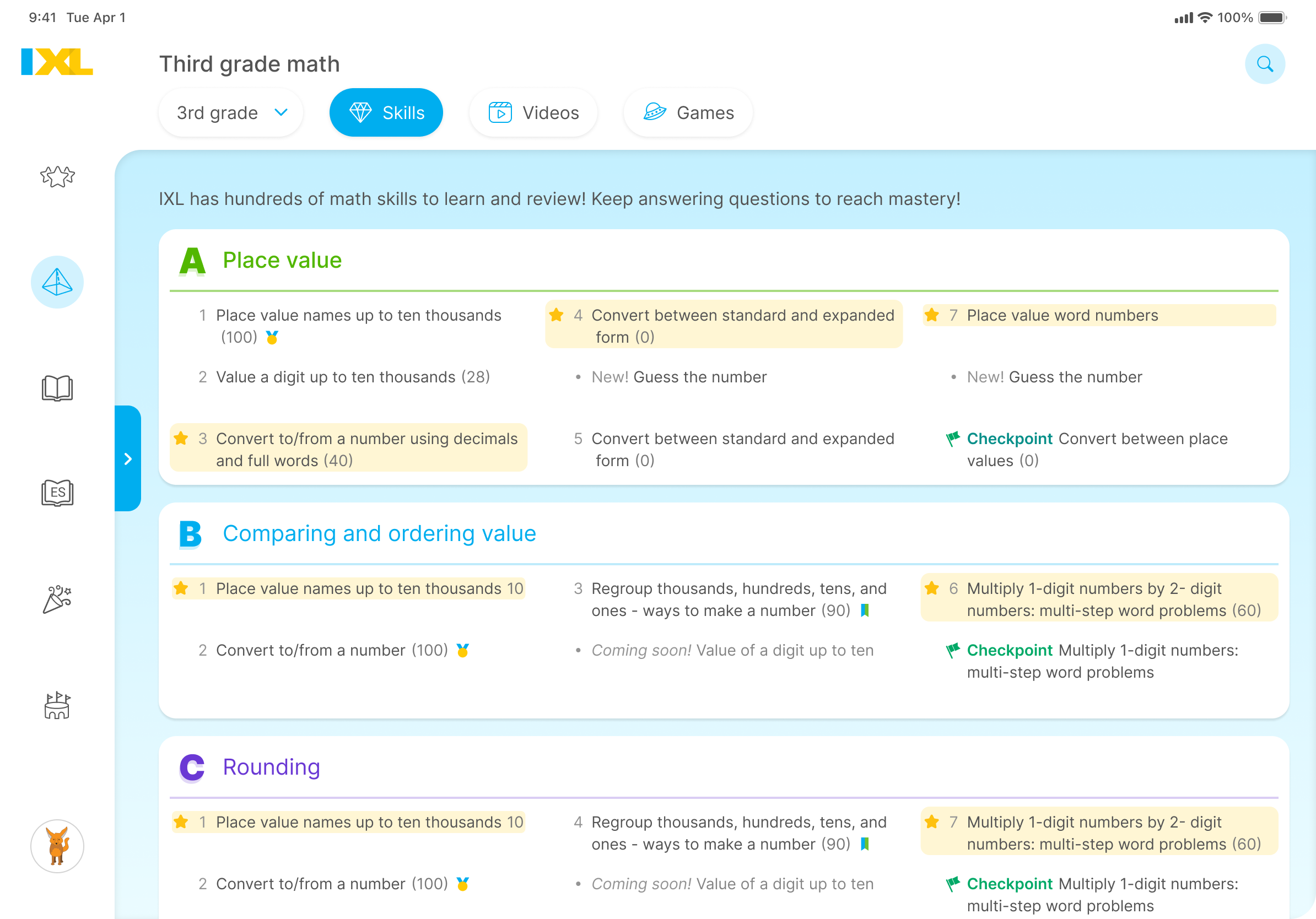Open the language arts book icon
The image size is (1316, 919).
point(57,388)
